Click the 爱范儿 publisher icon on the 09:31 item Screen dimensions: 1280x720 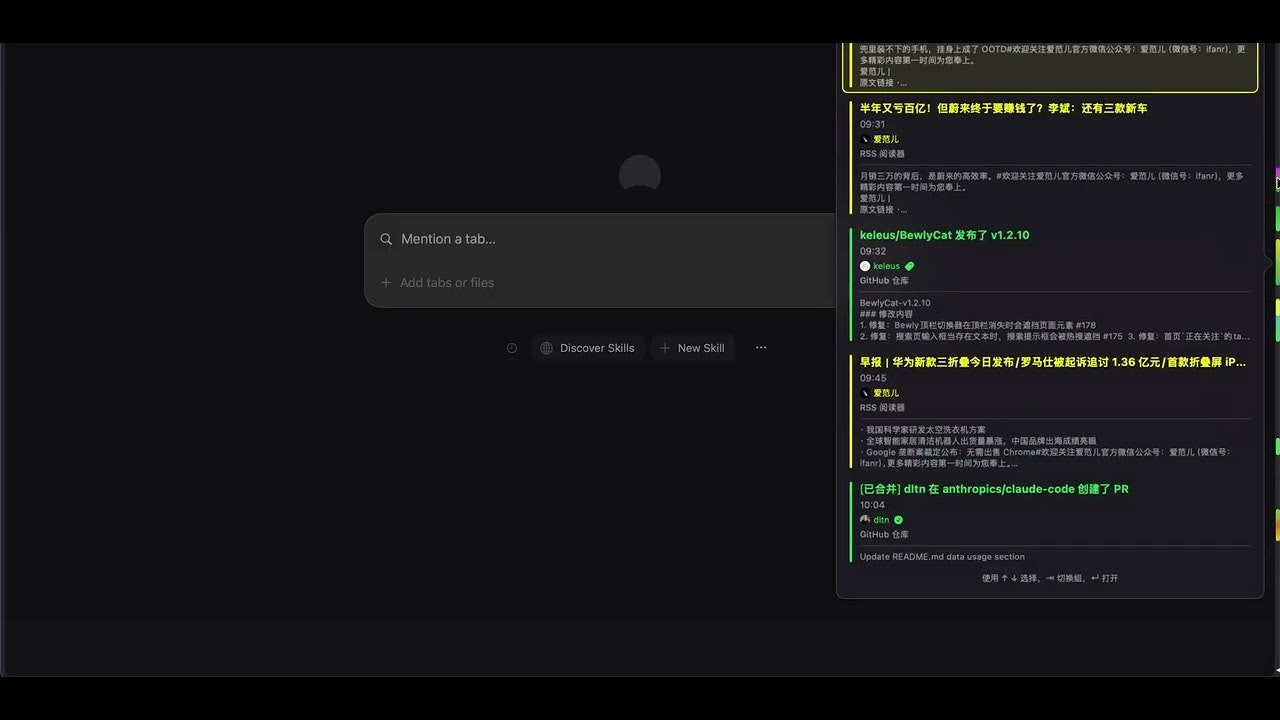[865, 139]
